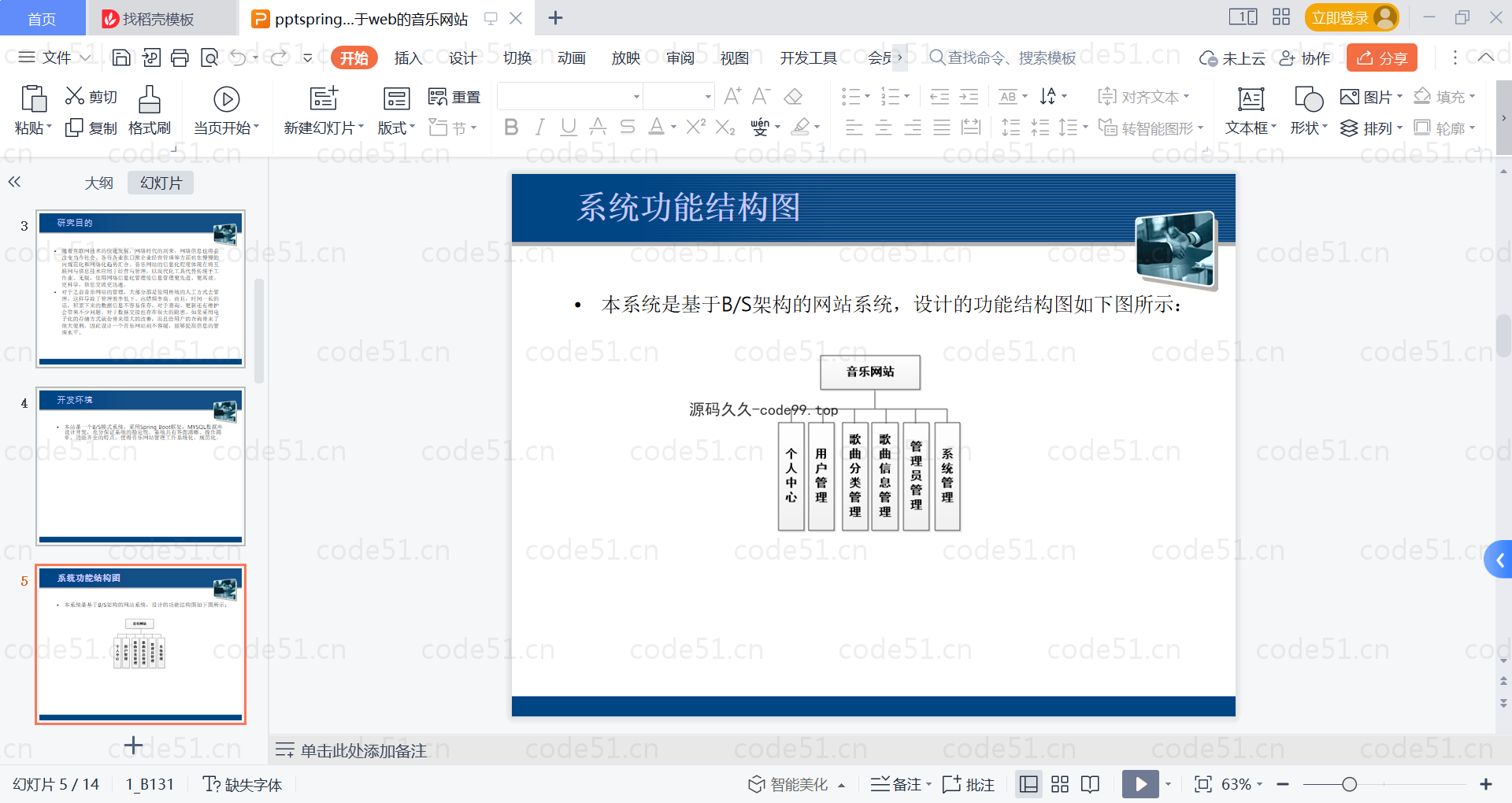Image resolution: width=1512 pixels, height=803 pixels.
Task: Start slideshow from current page 当页开始
Action: [x=226, y=111]
